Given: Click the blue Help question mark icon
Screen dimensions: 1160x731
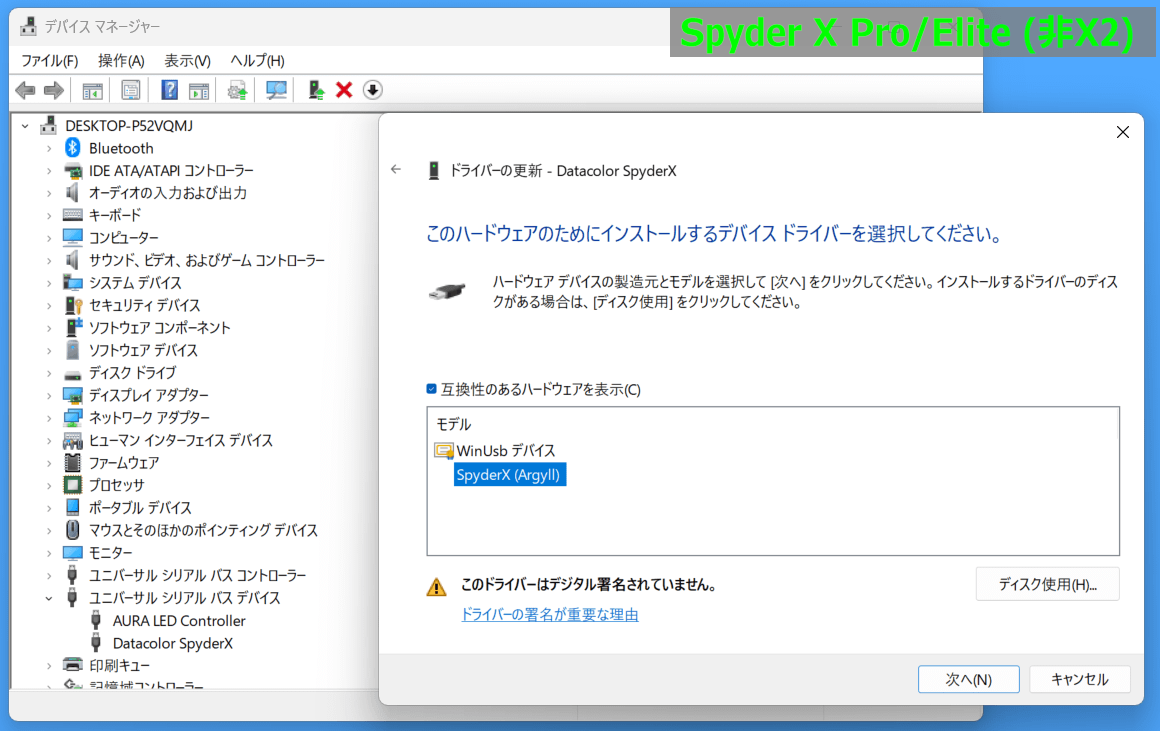Looking at the screenshot, I should pyautogui.click(x=169, y=90).
